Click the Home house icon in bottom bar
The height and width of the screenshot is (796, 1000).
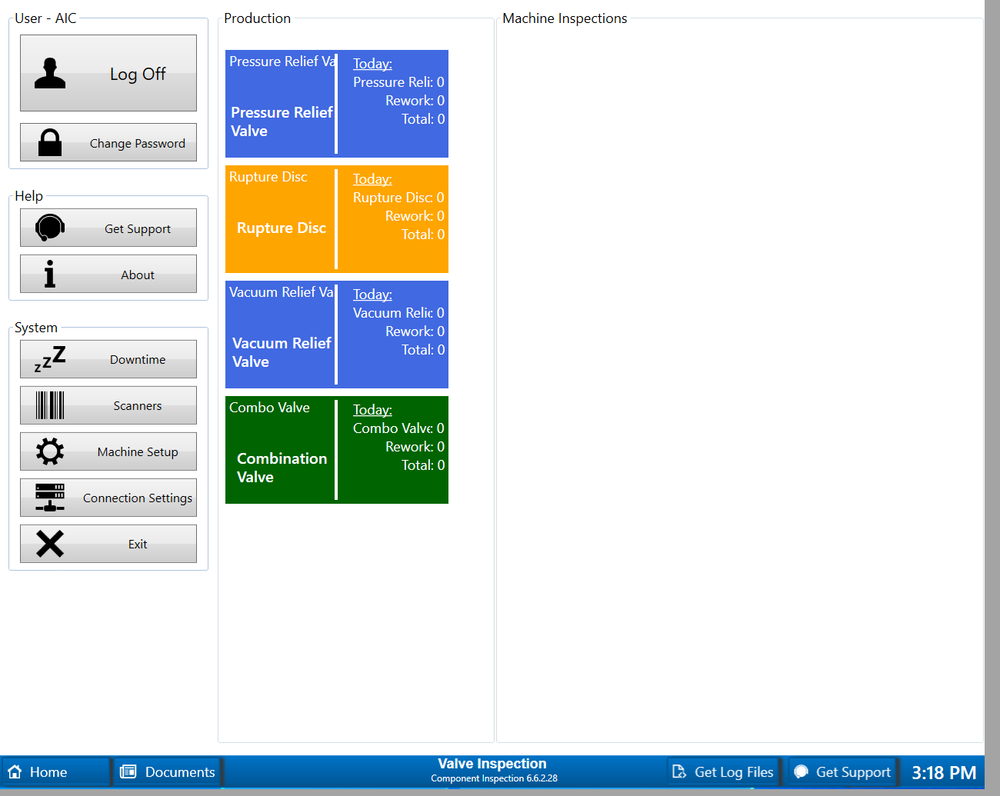[x=15, y=772]
